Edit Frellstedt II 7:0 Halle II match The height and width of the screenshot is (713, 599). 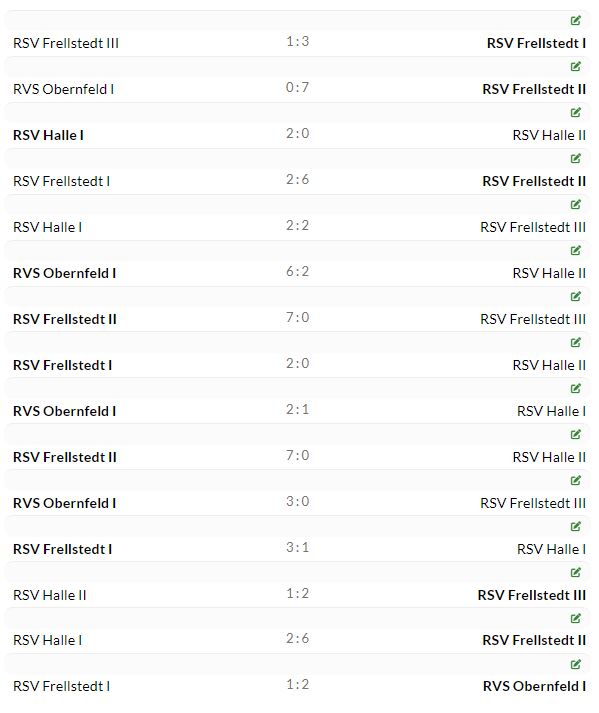575,434
